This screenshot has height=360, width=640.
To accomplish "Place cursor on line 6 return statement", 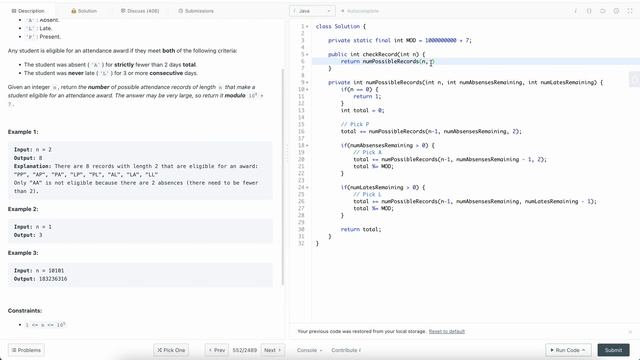I will [x=387, y=62].
